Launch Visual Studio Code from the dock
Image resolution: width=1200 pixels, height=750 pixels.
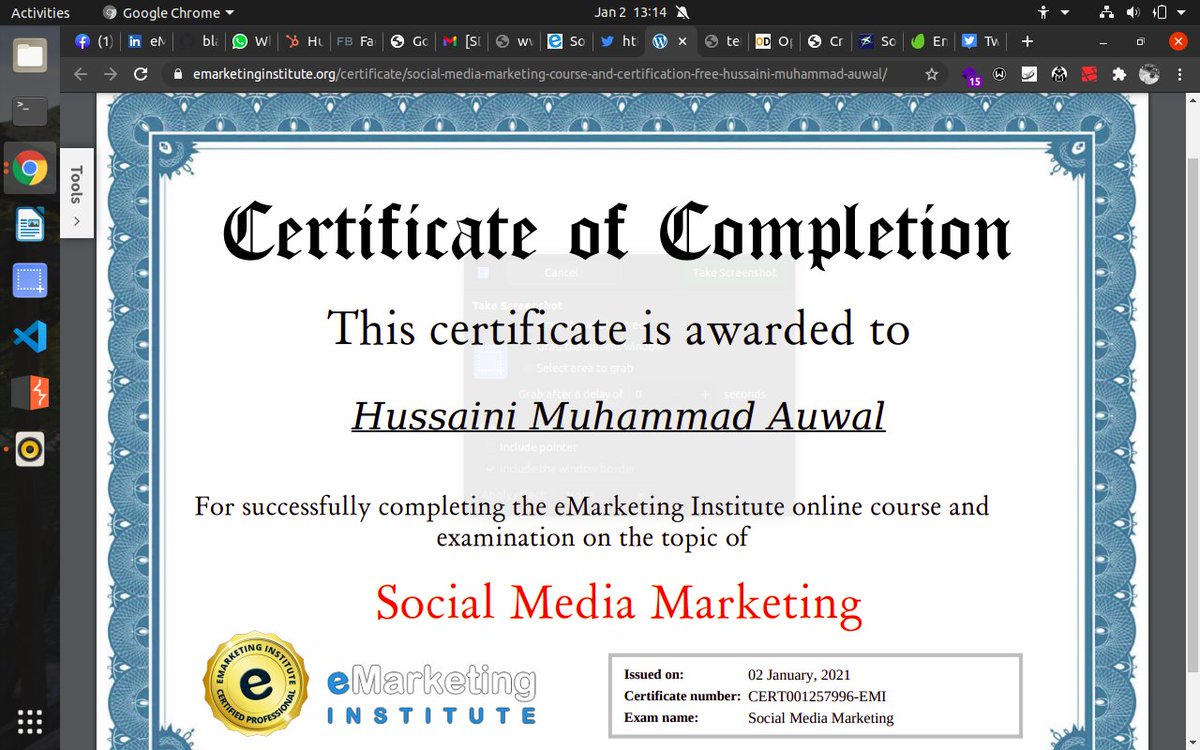point(30,337)
